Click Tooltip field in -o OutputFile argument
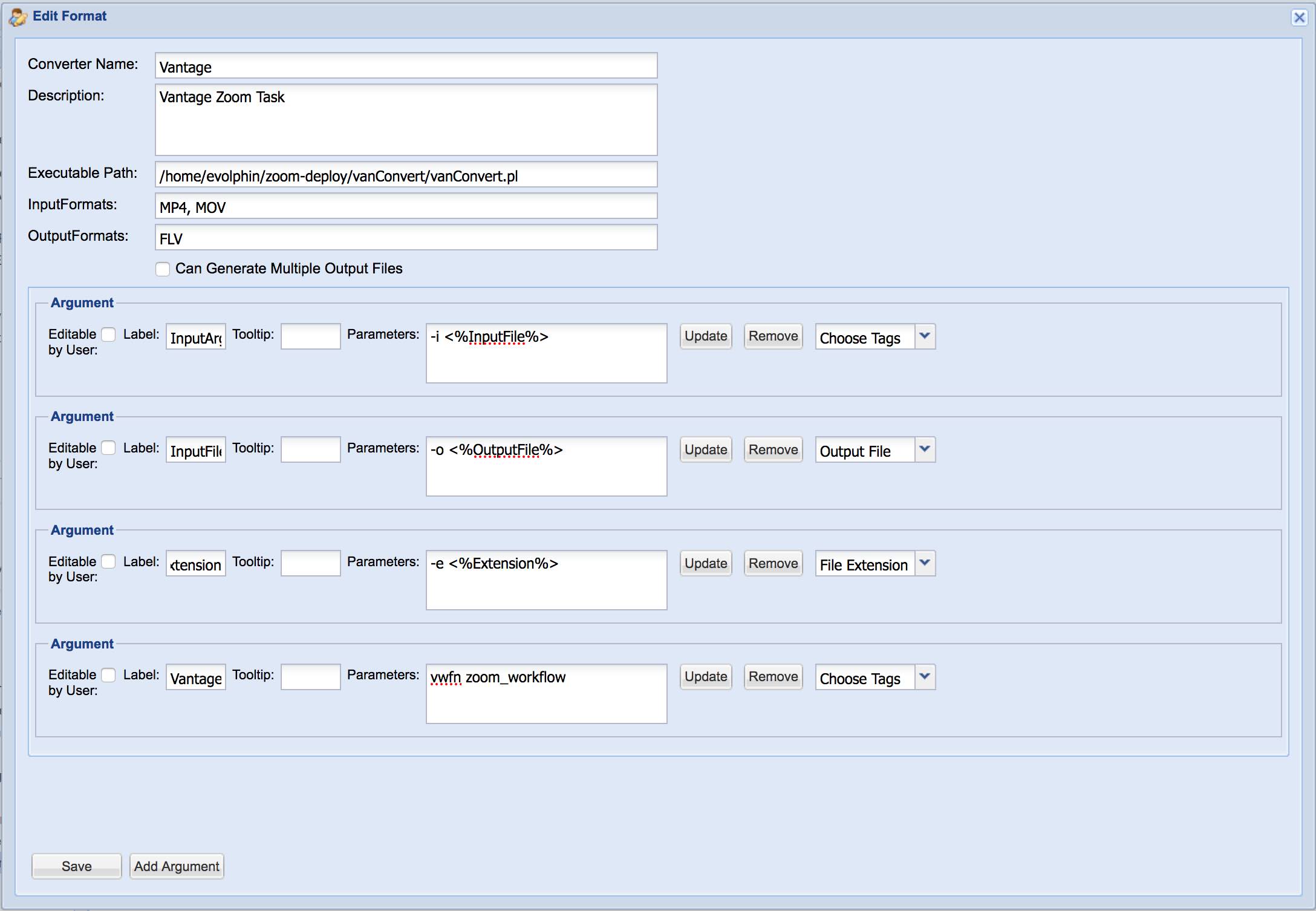The image size is (1316, 911). click(x=311, y=450)
